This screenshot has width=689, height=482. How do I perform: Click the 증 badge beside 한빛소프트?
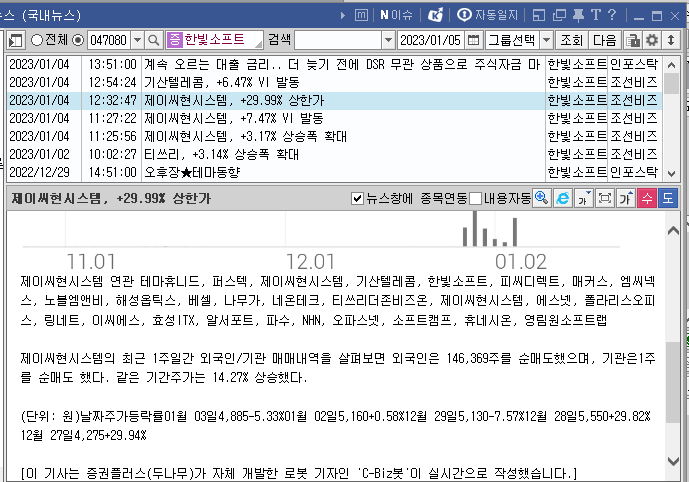click(175, 40)
